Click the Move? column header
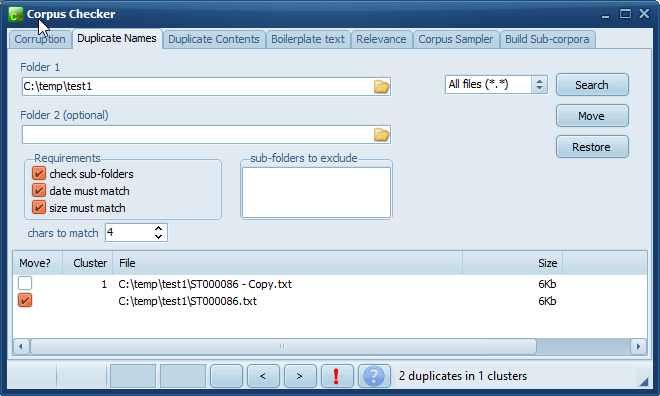Screen dimensions: 660x396 pos(37,263)
